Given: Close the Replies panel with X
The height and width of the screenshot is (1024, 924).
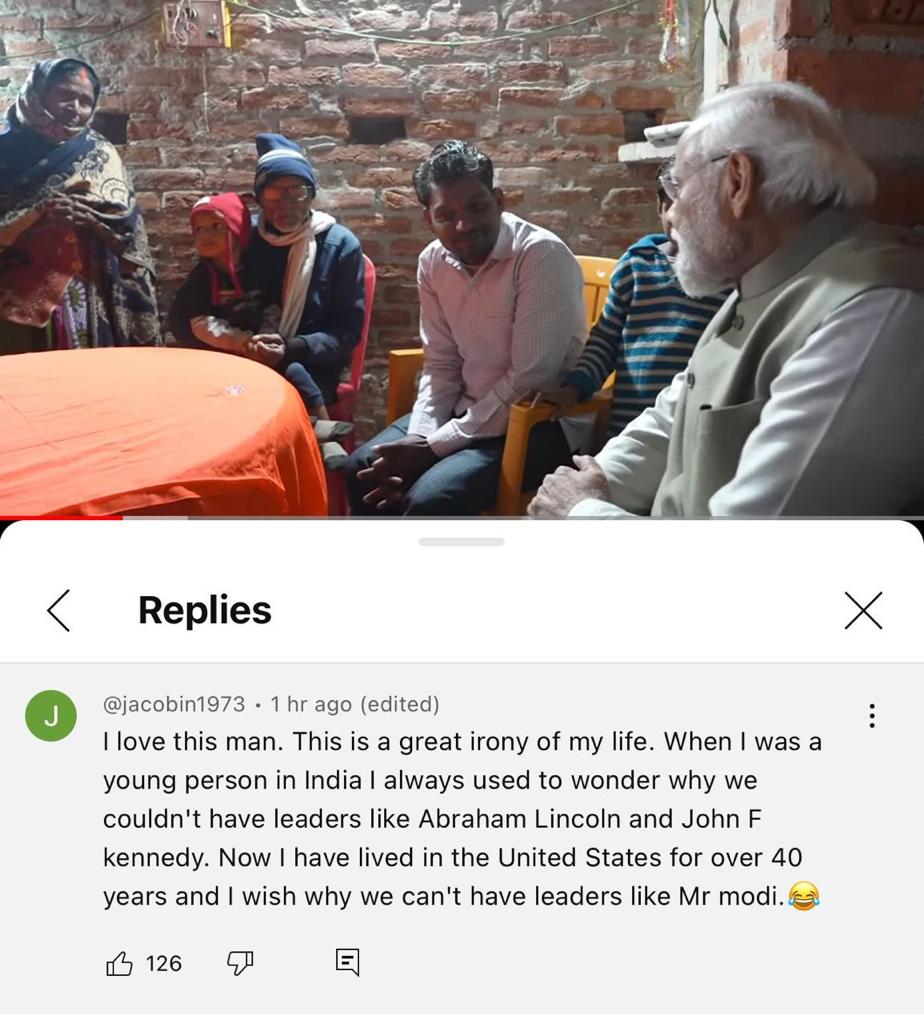Looking at the screenshot, I should [x=863, y=611].
